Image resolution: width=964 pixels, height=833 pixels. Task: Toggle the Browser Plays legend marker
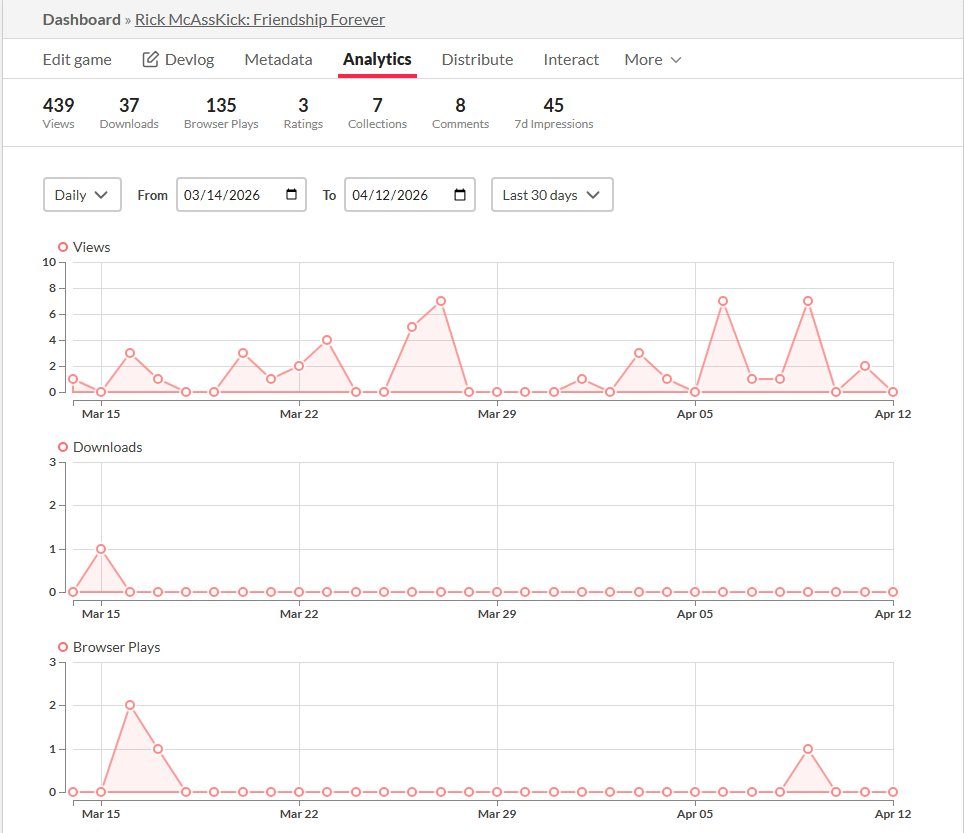pos(63,647)
